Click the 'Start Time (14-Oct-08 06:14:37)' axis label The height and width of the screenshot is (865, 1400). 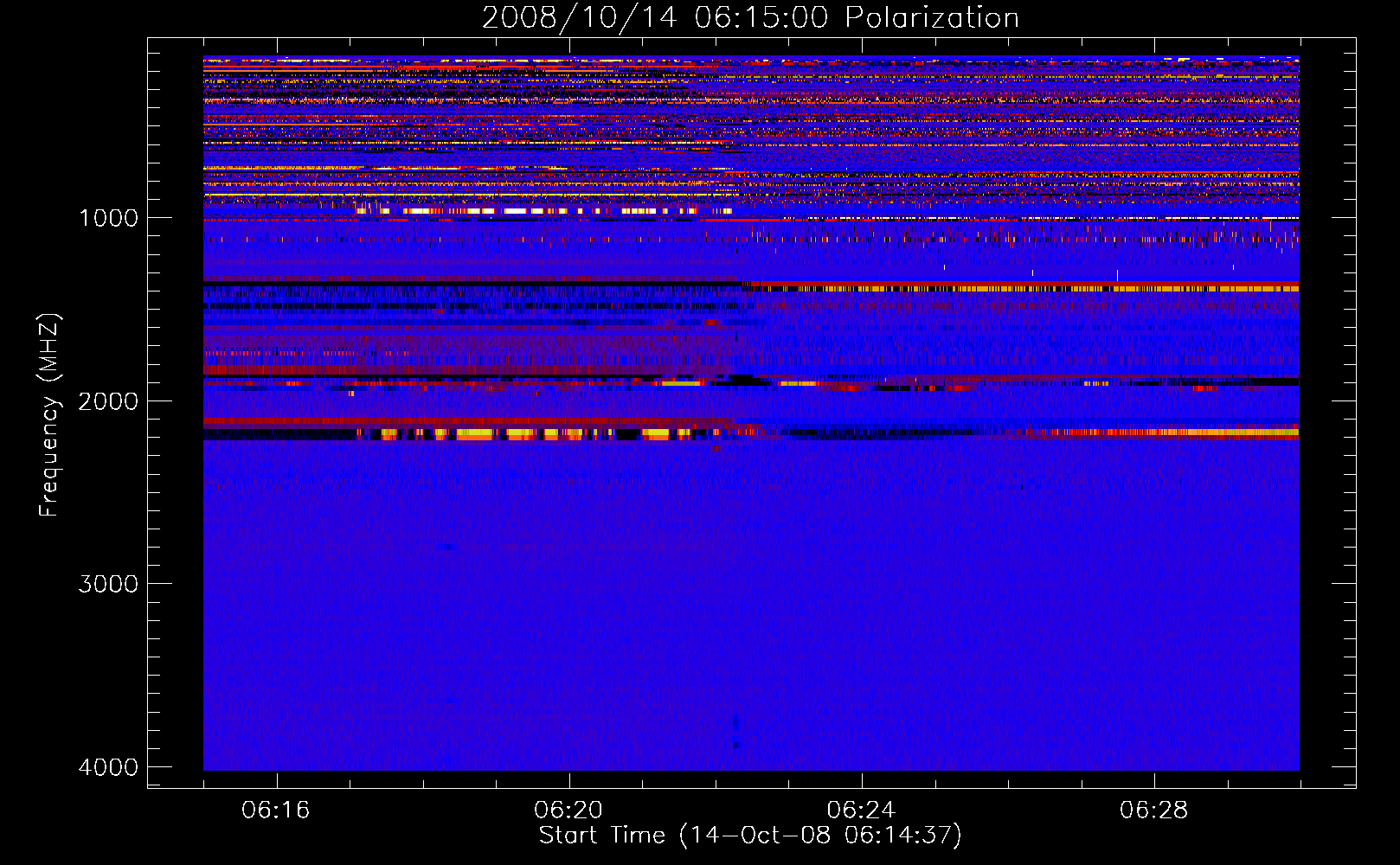(750, 836)
